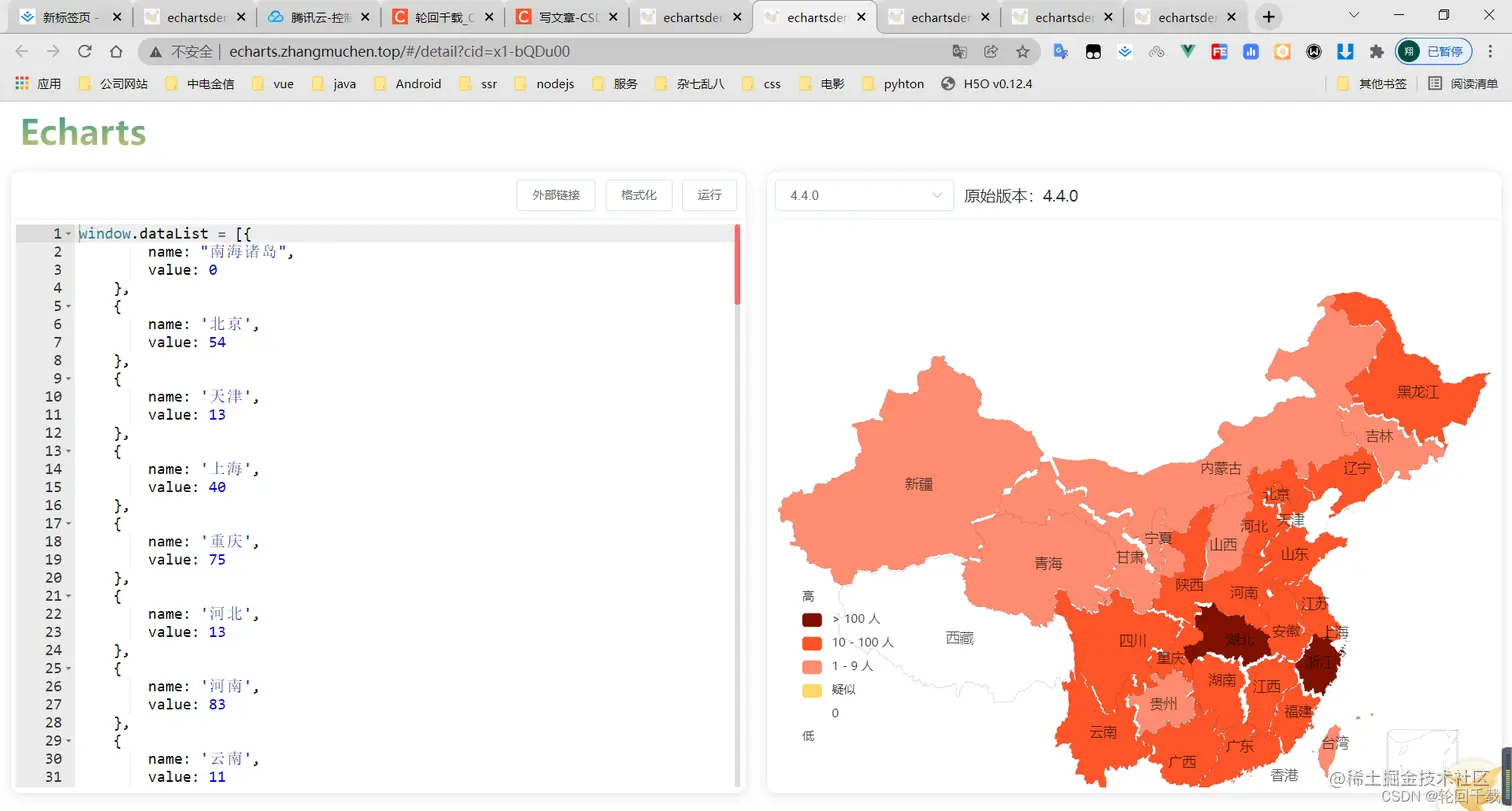Viewport: 1512px width, 811px height.
Task: Collapse code fold on the window.dataList line
Action: click(x=68, y=233)
